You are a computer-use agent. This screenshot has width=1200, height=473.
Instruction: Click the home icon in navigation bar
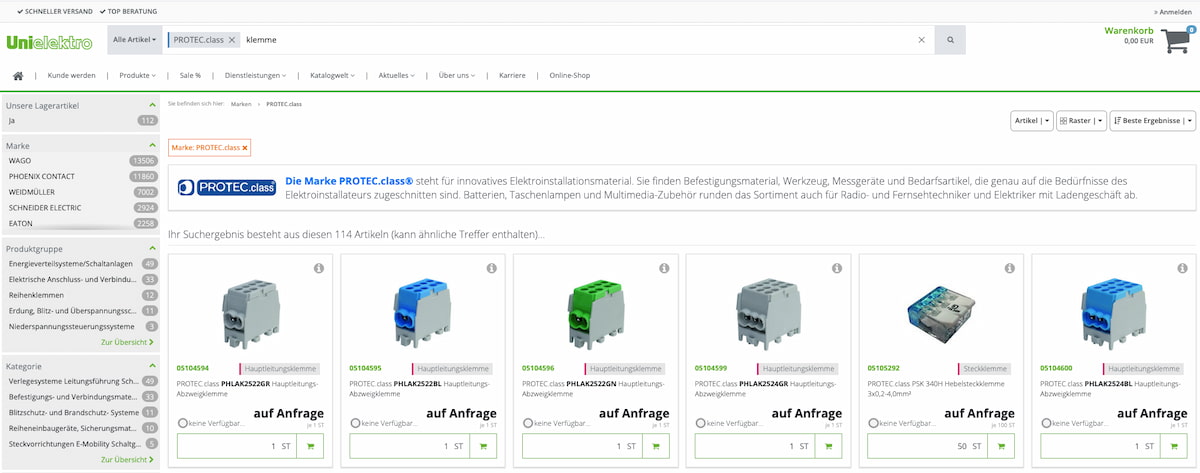[18, 75]
